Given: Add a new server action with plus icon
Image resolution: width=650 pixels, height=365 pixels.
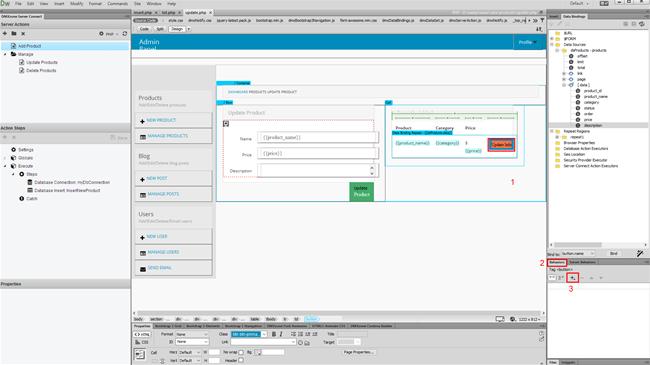Looking at the screenshot, I should pos(5,34).
